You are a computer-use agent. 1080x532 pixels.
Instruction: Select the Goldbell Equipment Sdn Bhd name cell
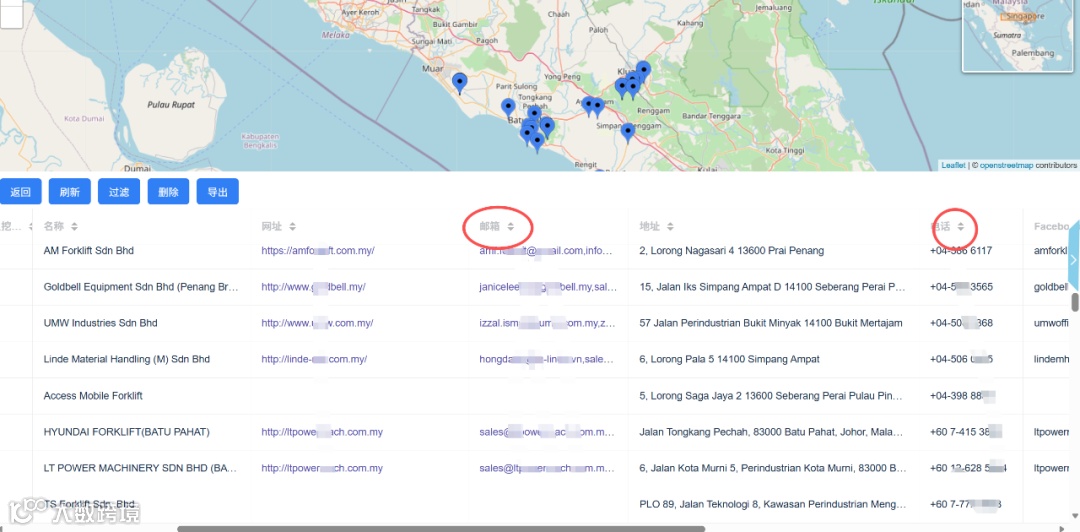pos(141,287)
